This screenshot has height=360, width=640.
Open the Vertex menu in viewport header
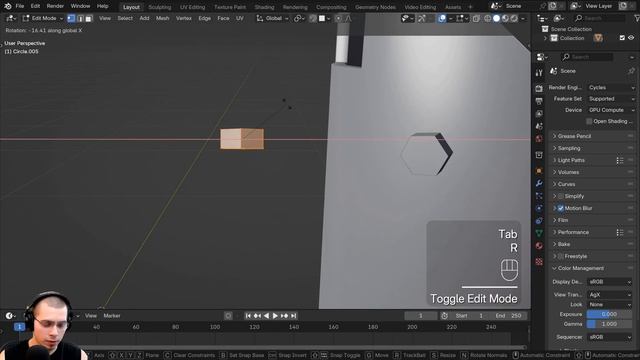pyautogui.click(x=184, y=18)
